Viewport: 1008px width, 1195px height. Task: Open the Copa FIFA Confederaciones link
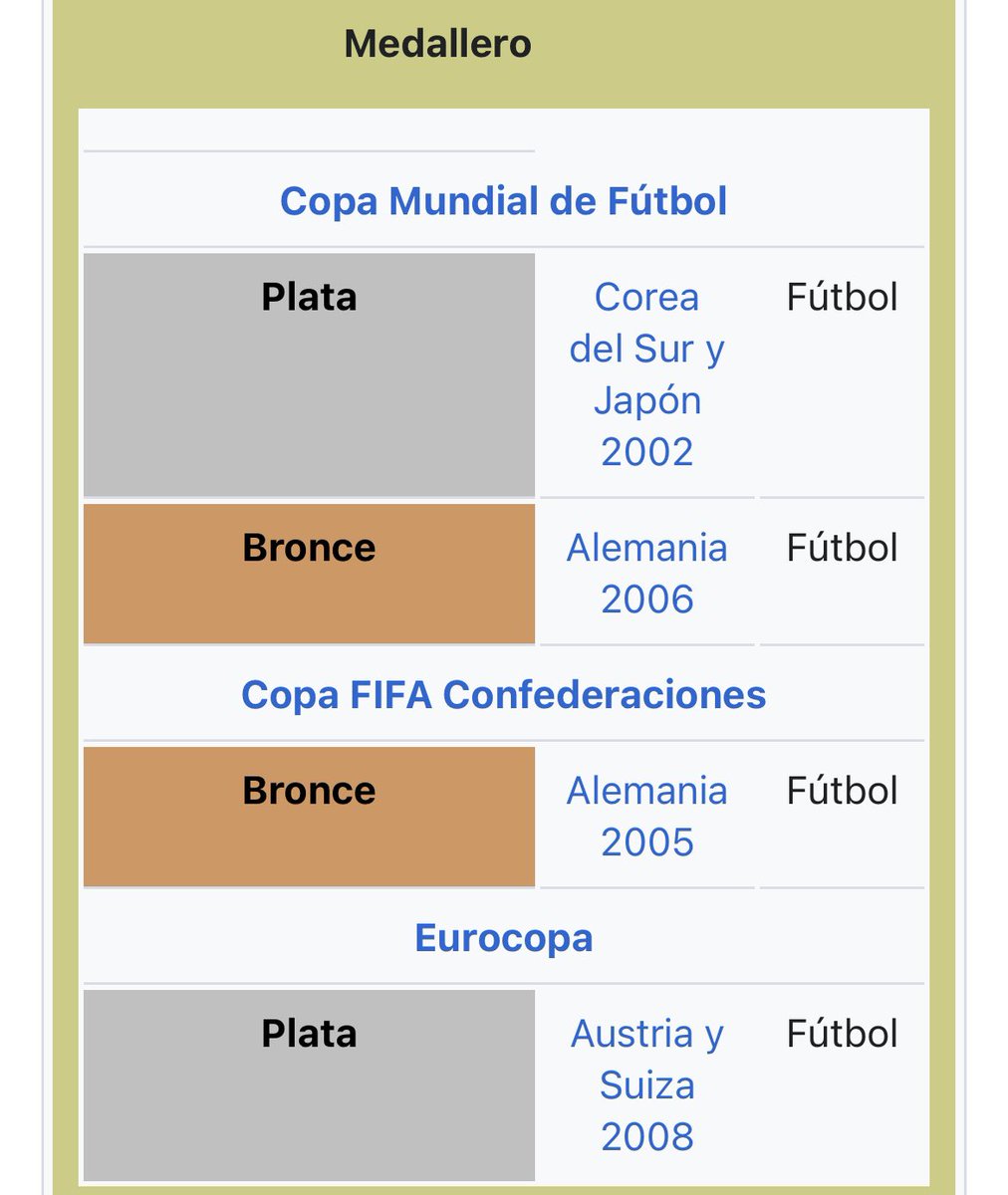(x=503, y=694)
